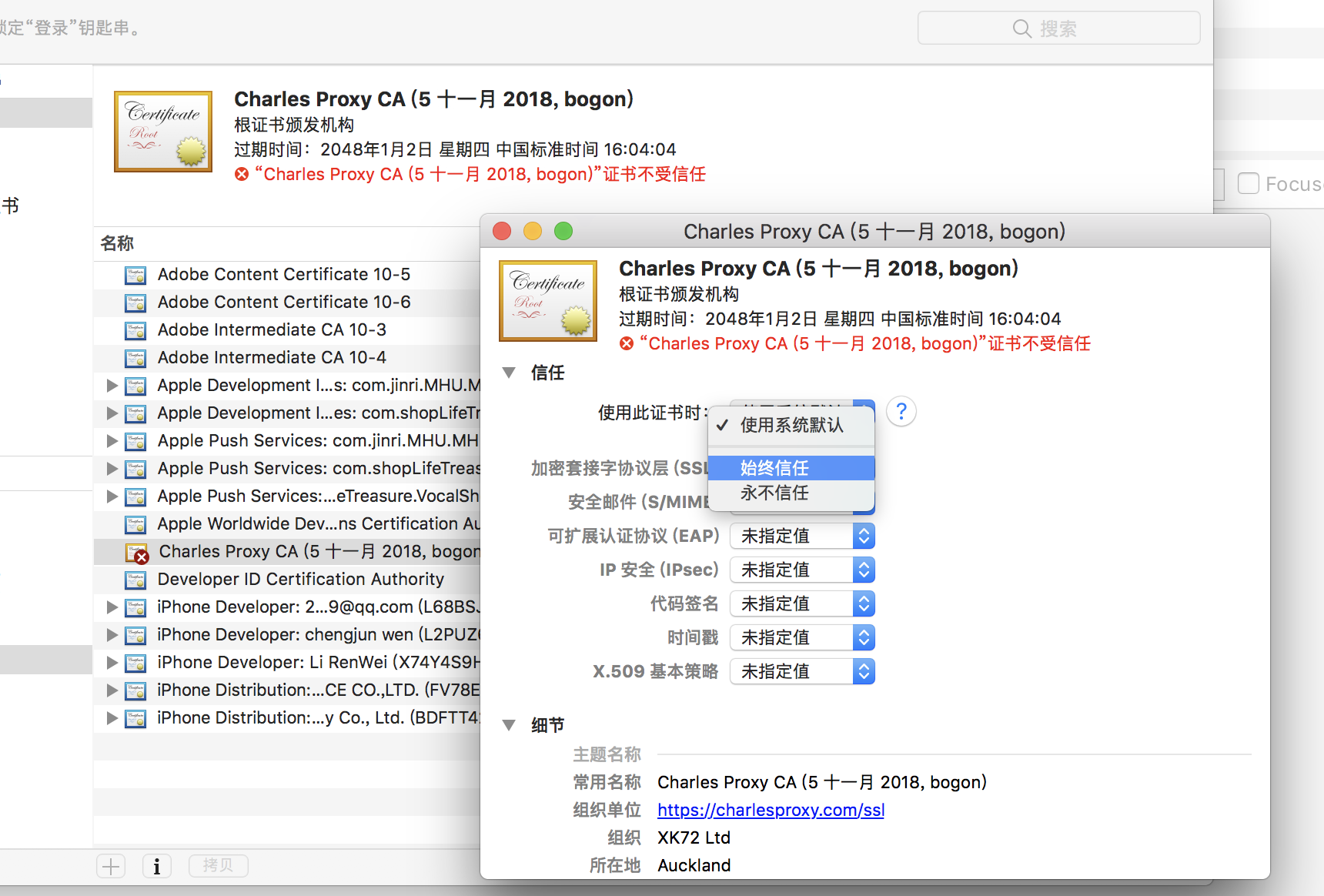Click the Developer ID Certification Authority icon
Viewport: 1324px width, 896px height.
135,580
